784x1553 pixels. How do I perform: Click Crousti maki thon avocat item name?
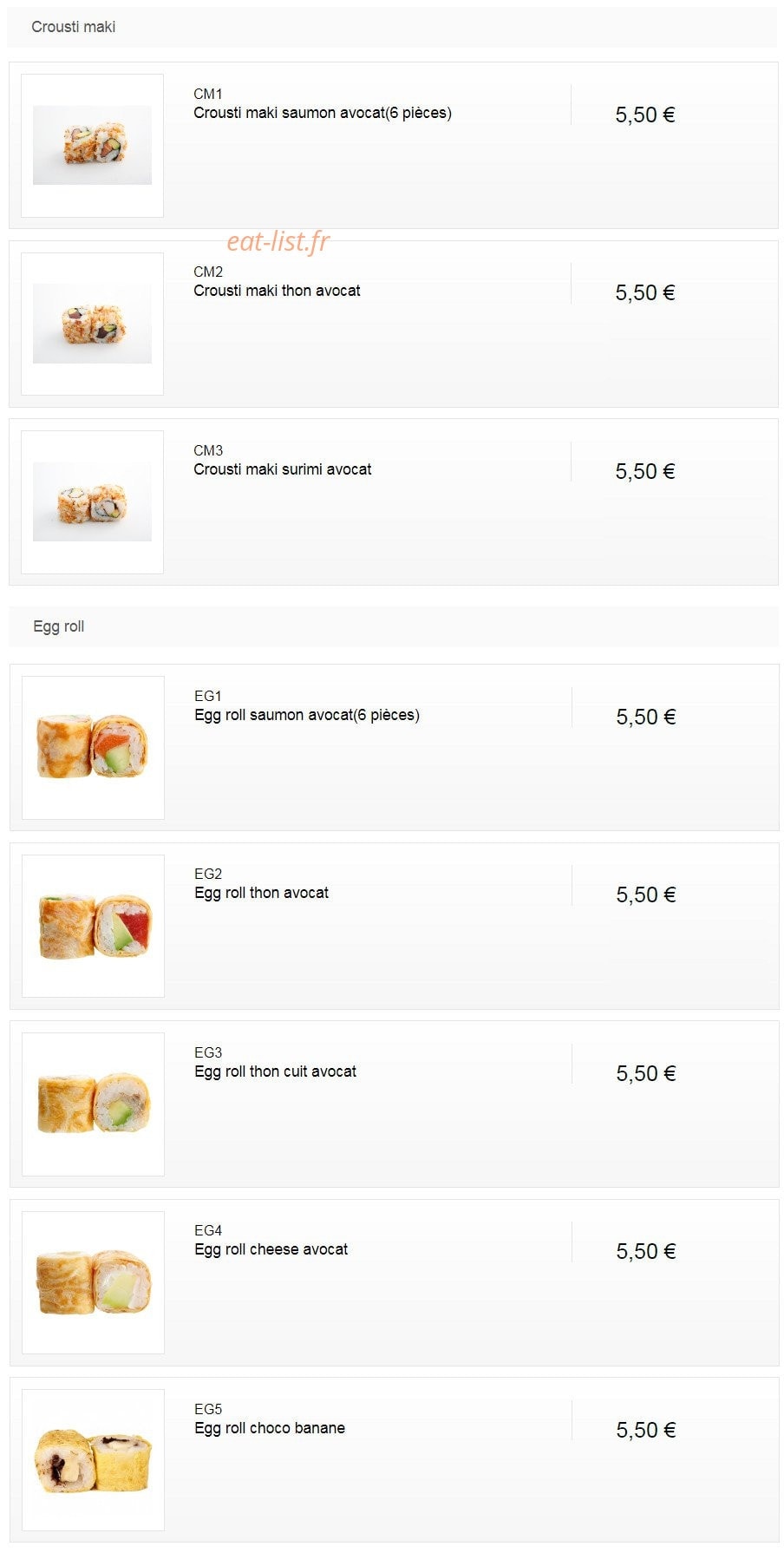(277, 291)
